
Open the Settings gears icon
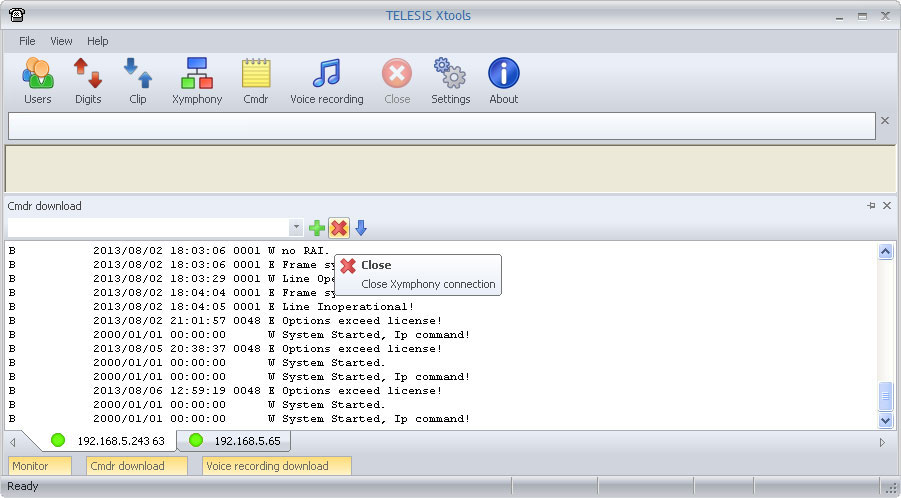pos(450,81)
